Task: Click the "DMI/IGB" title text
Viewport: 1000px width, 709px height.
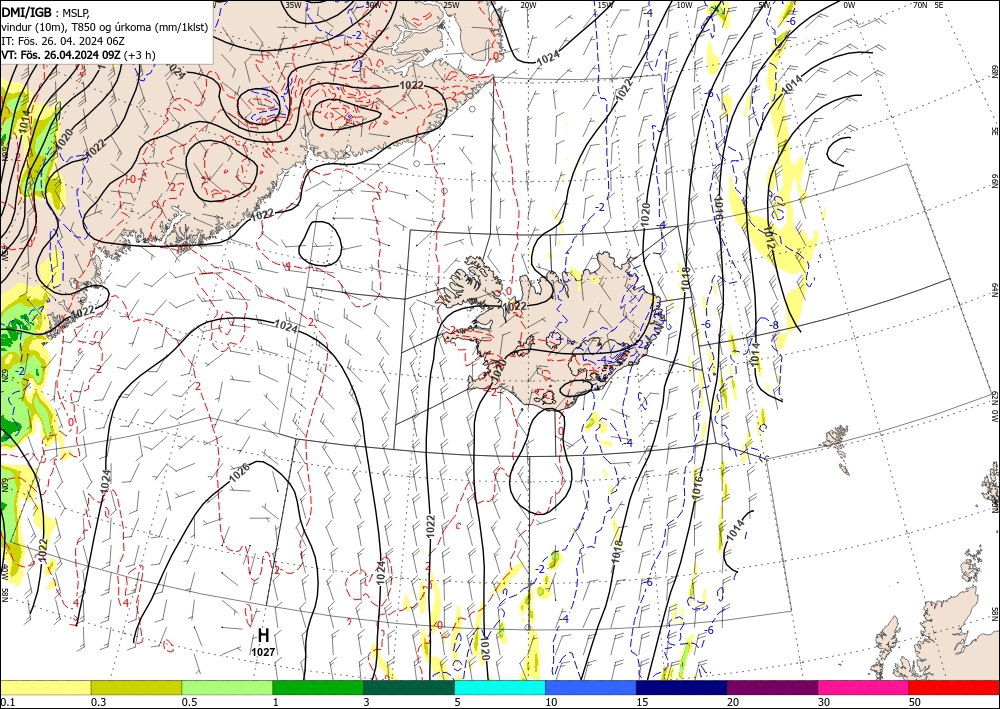Action: 26,11
